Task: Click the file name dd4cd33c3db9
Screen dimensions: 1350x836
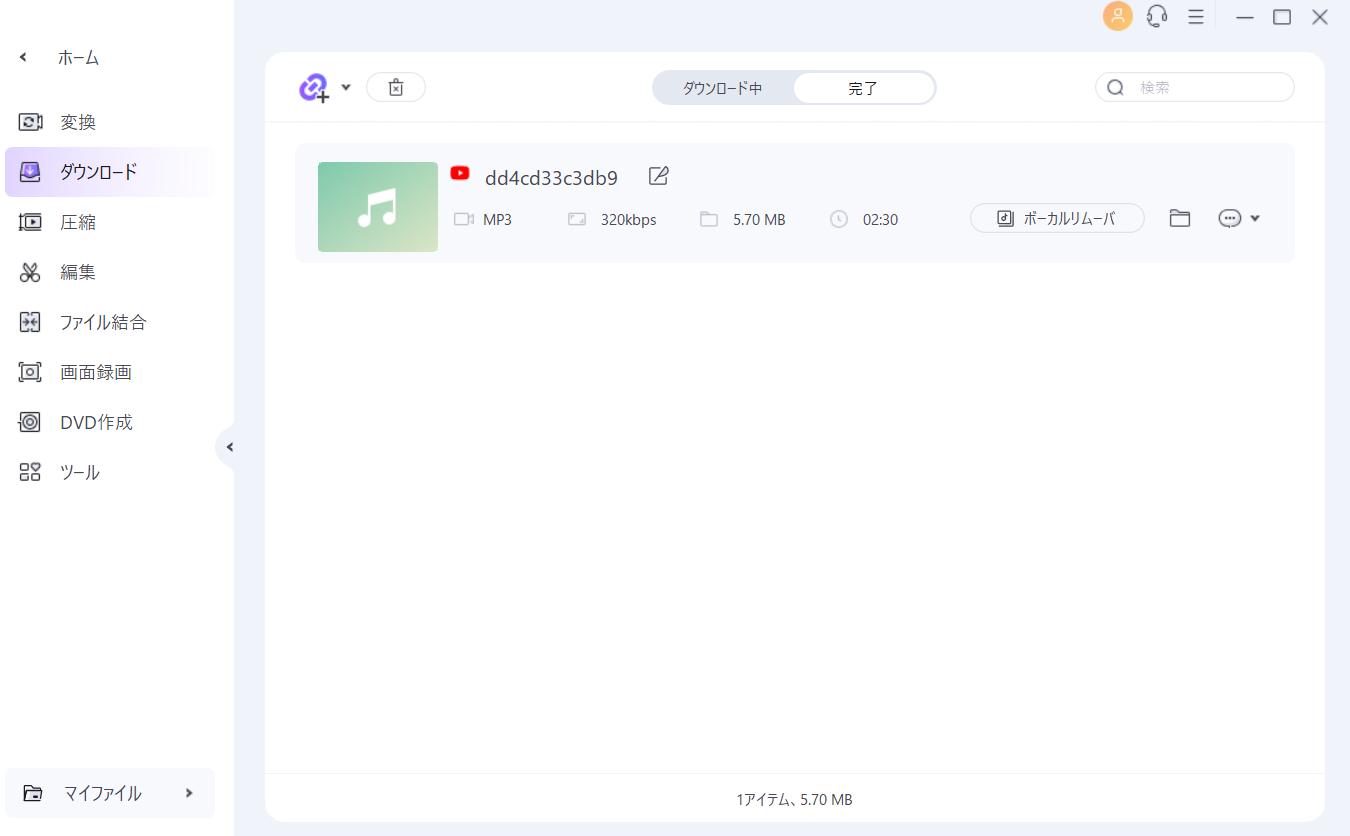Action: point(551,178)
